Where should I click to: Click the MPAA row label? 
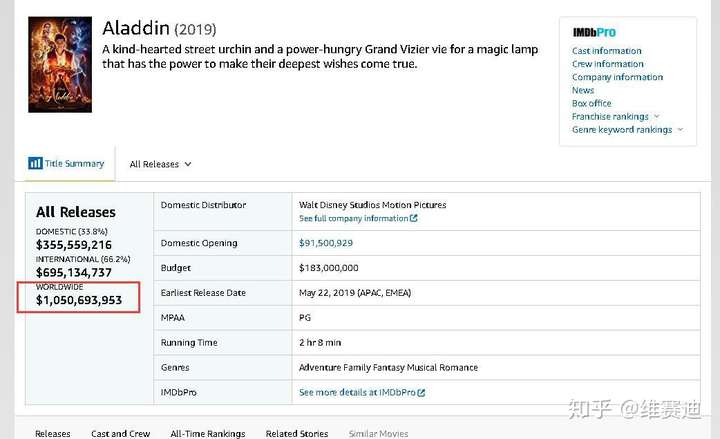pyautogui.click(x=173, y=318)
